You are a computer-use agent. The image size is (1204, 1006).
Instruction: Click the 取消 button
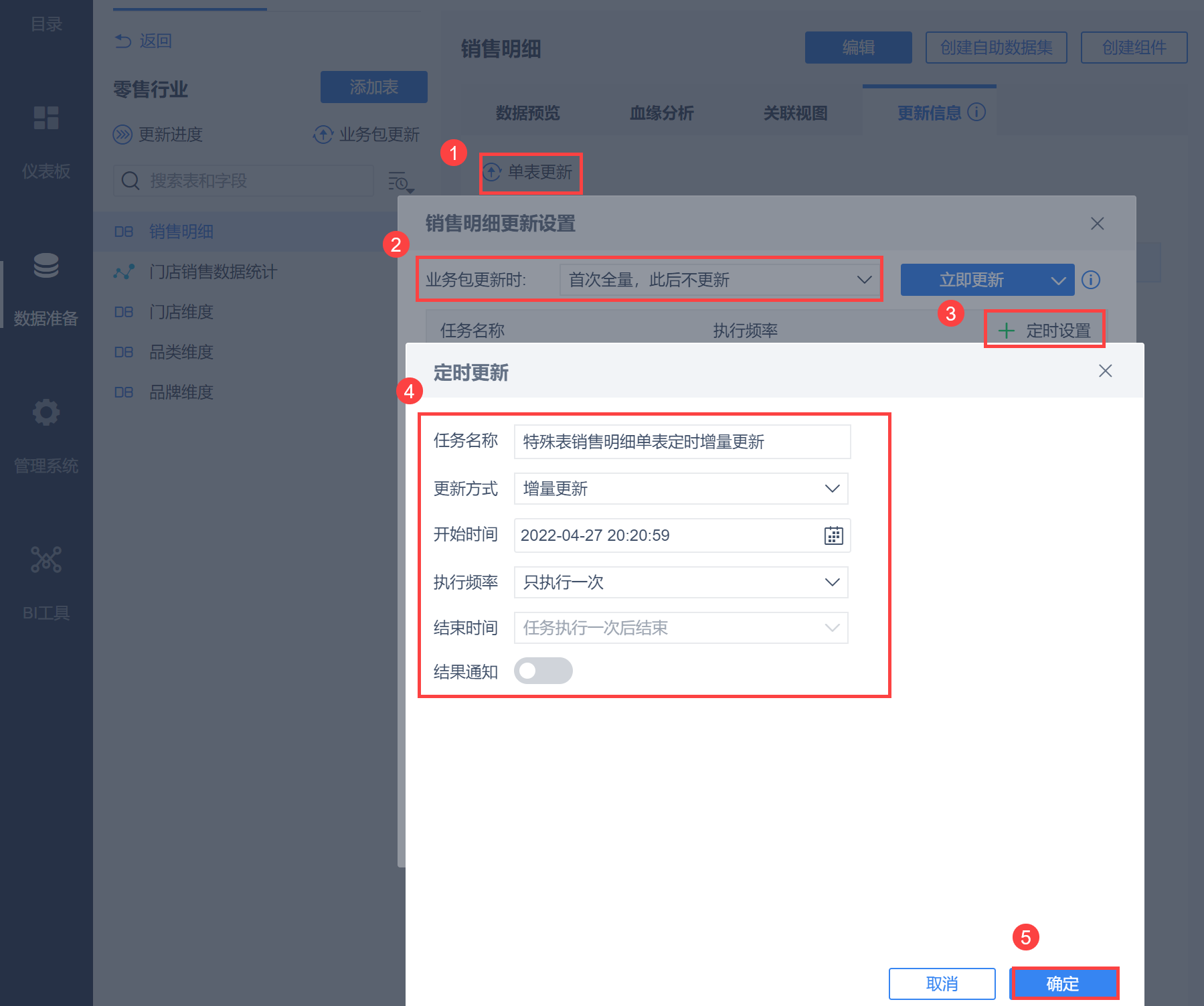tap(942, 984)
